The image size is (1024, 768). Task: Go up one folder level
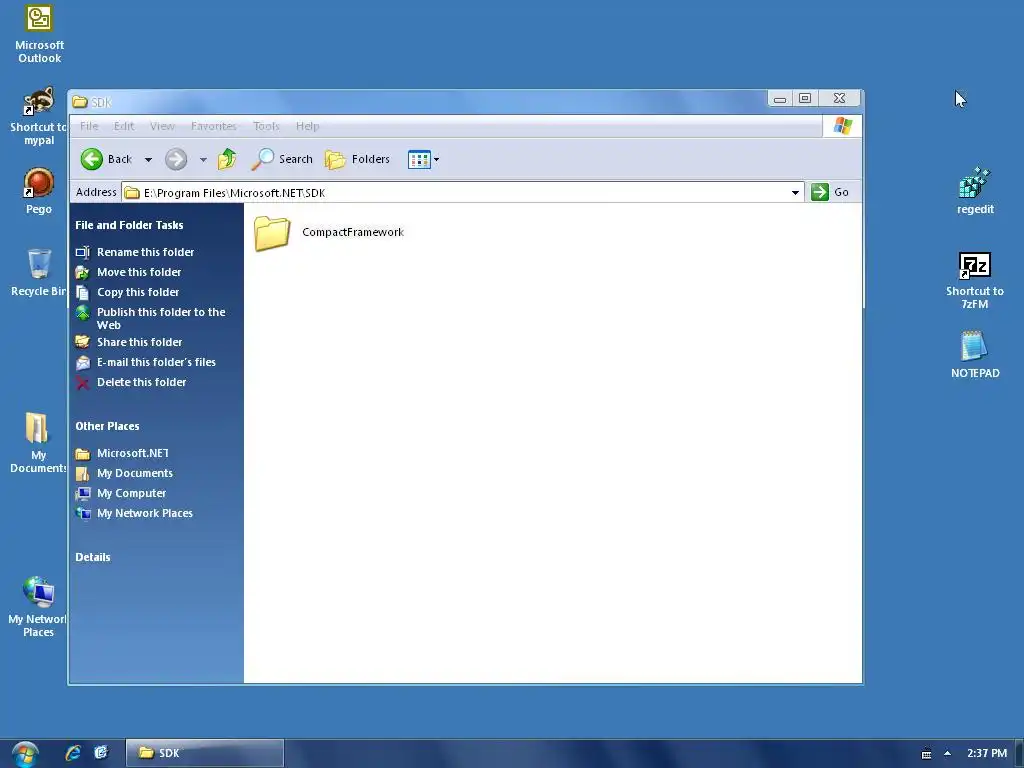coord(227,159)
